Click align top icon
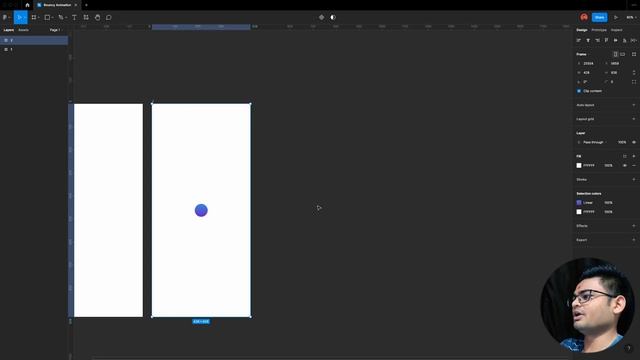 (607, 40)
